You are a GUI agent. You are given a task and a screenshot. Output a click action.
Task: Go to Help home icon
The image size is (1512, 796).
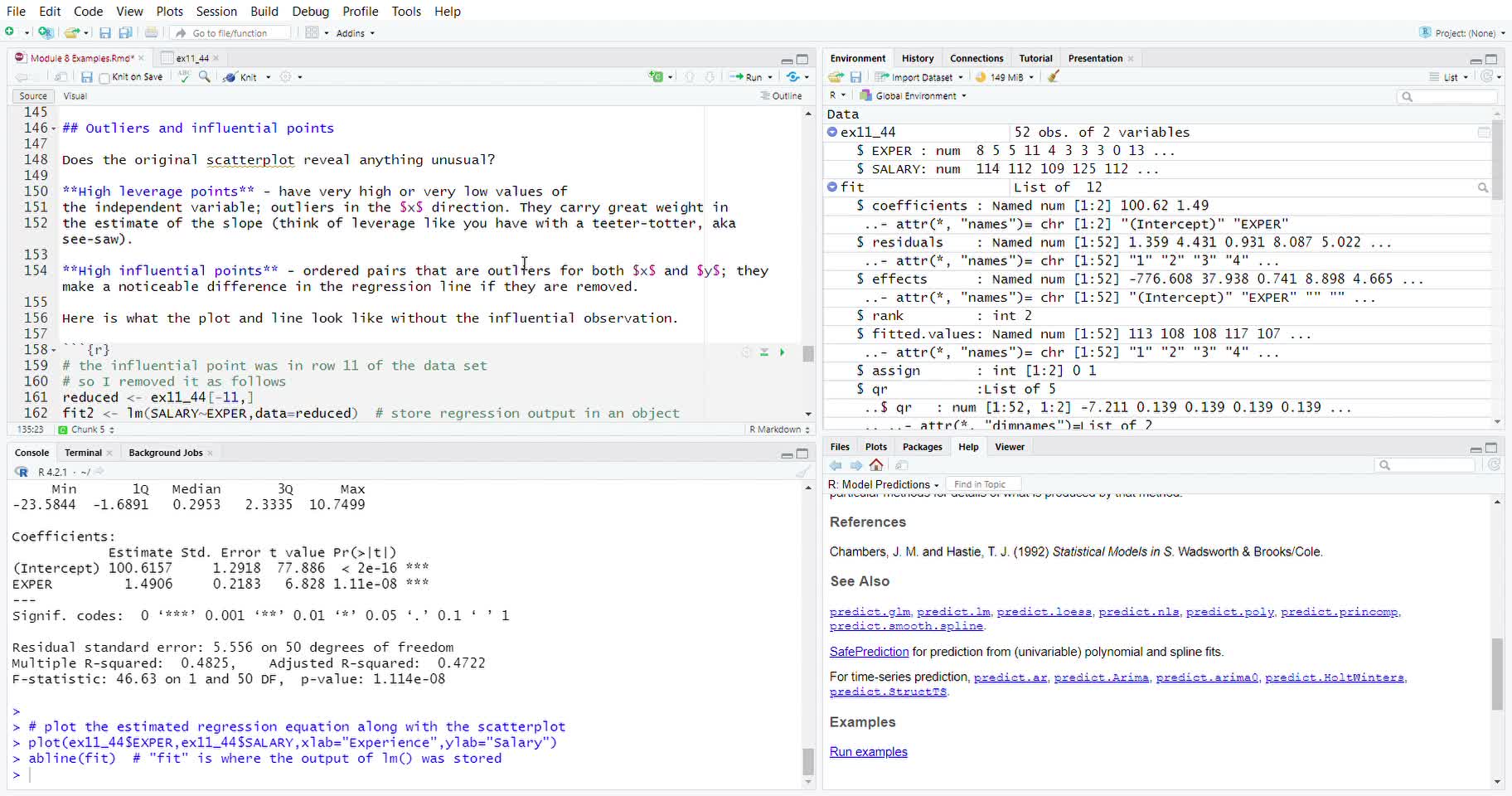click(876, 465)
